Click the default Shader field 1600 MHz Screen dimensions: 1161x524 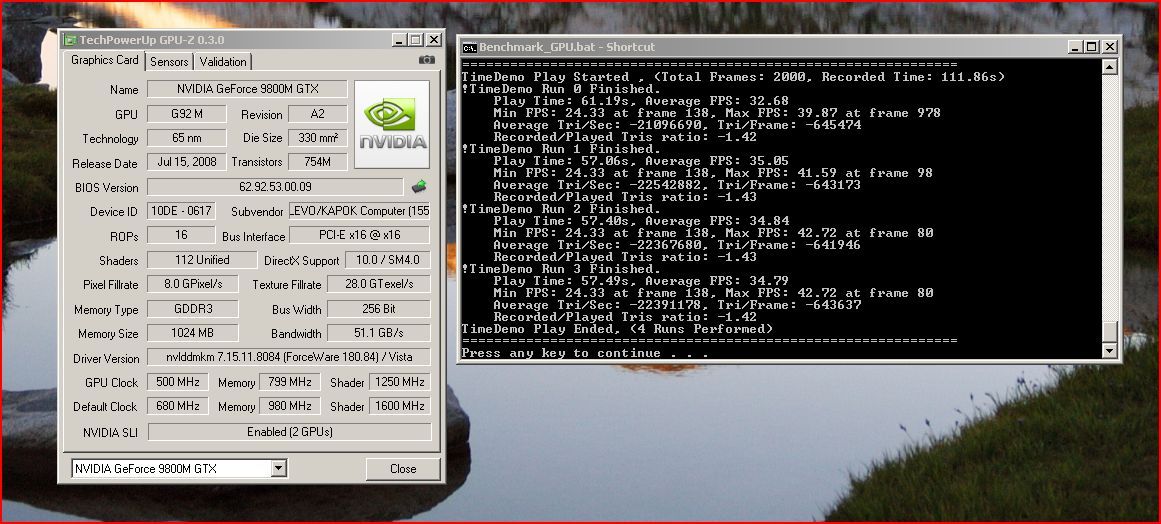pyautogui.click(x=399, y=406)
